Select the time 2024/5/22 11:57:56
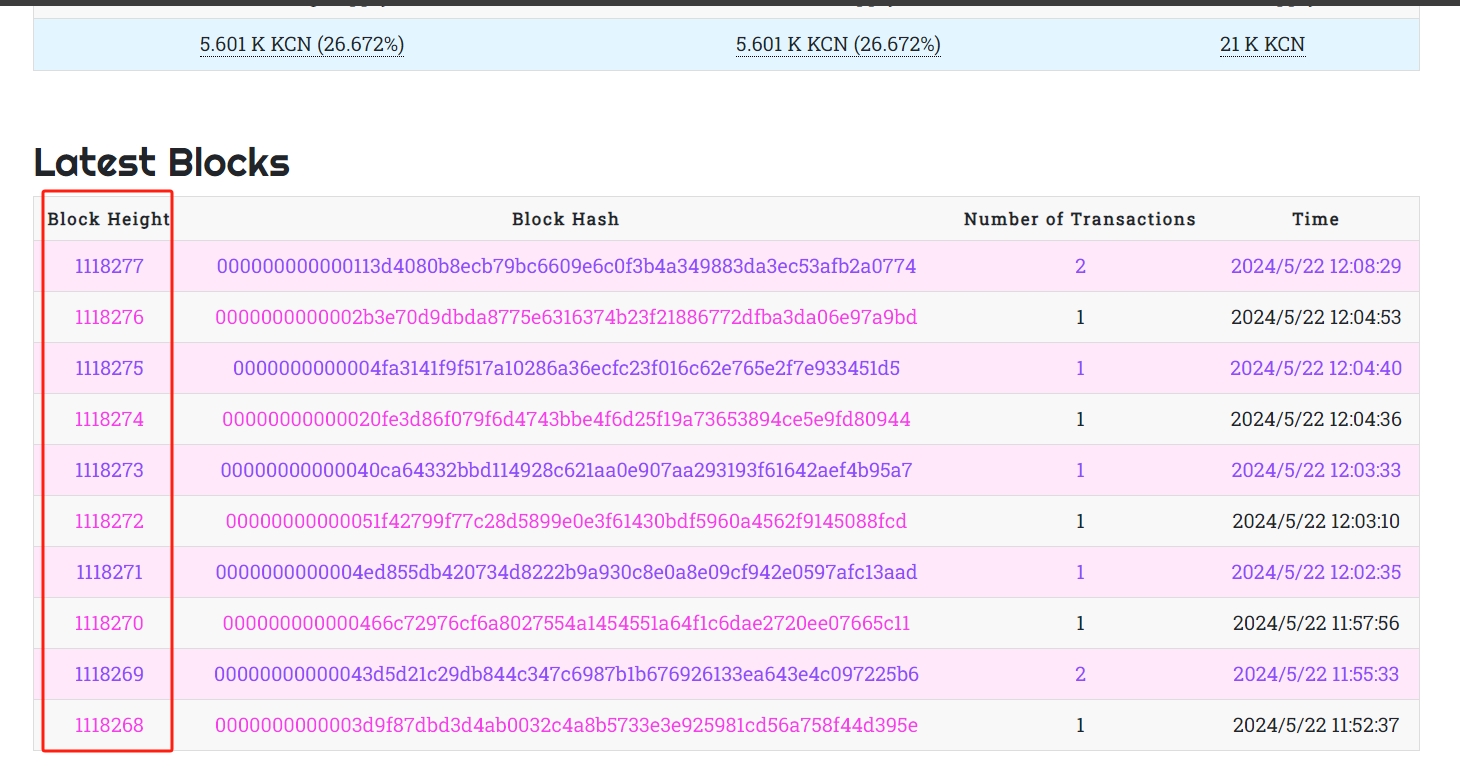The height and width of the screenshot is (779, 1460). point(1315,624)
